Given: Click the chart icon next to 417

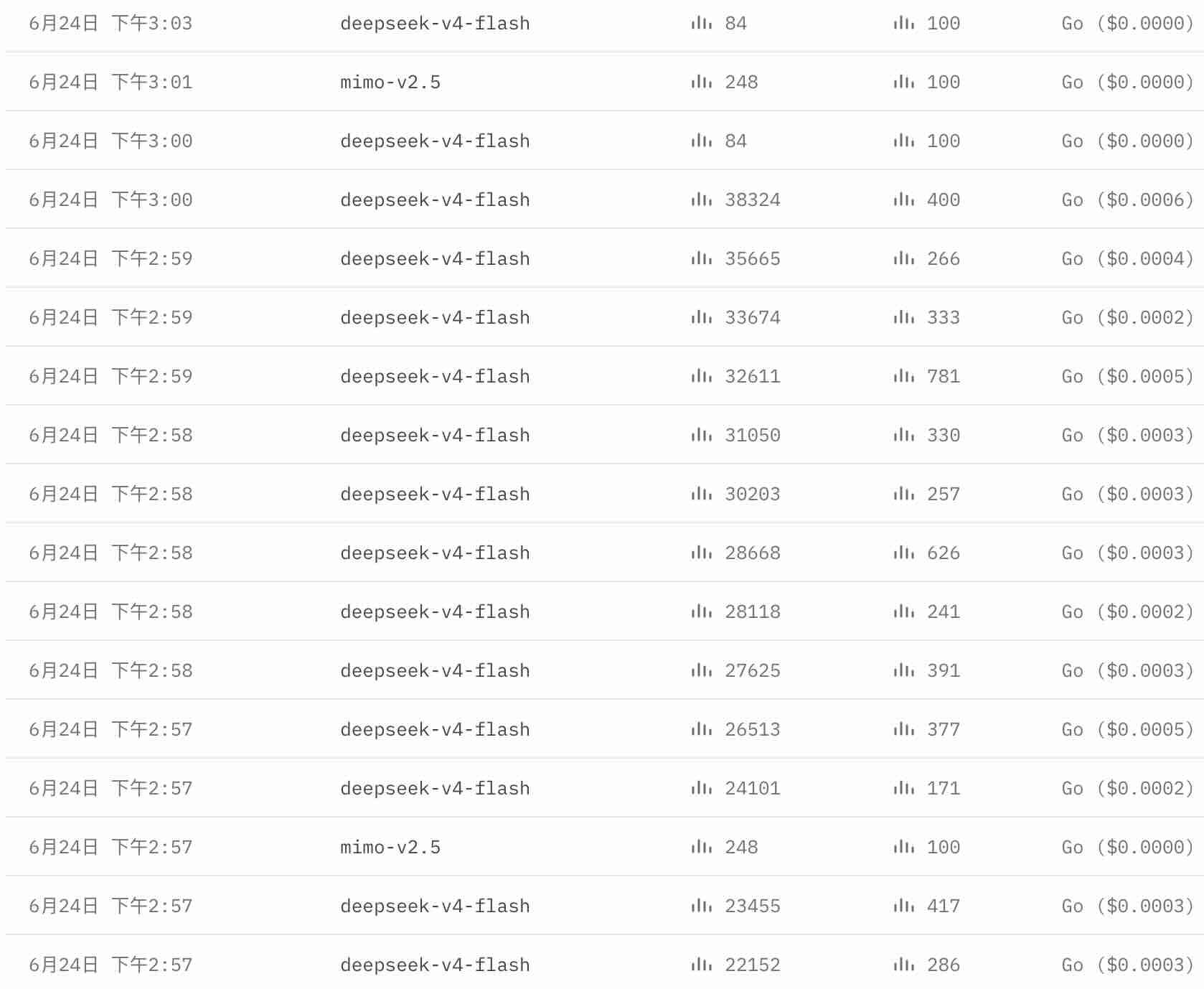Looking at the screenshot, I should [x=903, y=906].
